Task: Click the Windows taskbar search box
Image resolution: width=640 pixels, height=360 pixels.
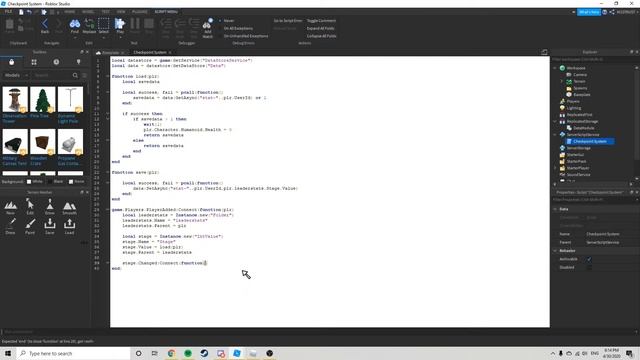Action: point(73,353)
